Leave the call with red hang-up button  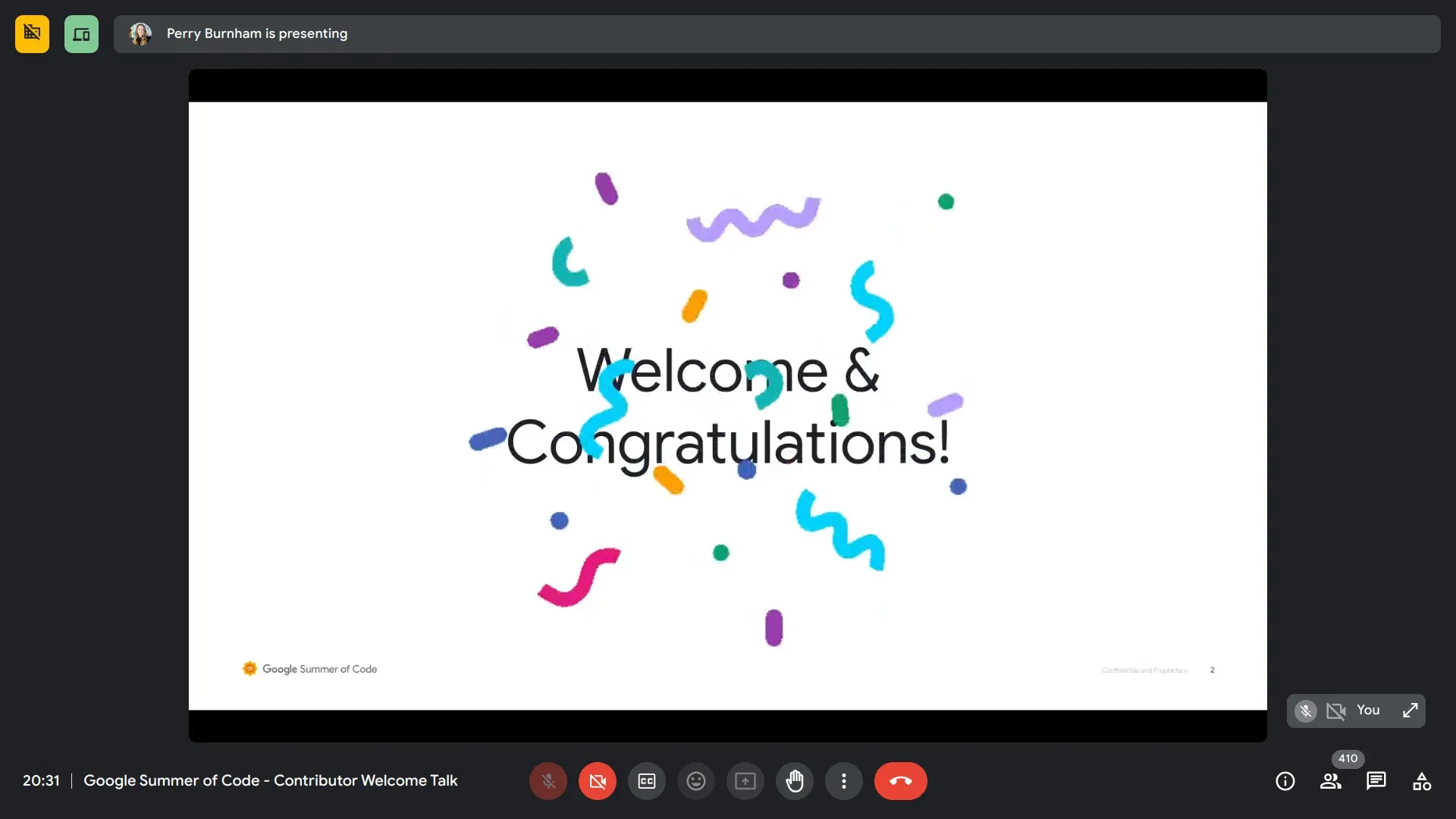point(900,781)
